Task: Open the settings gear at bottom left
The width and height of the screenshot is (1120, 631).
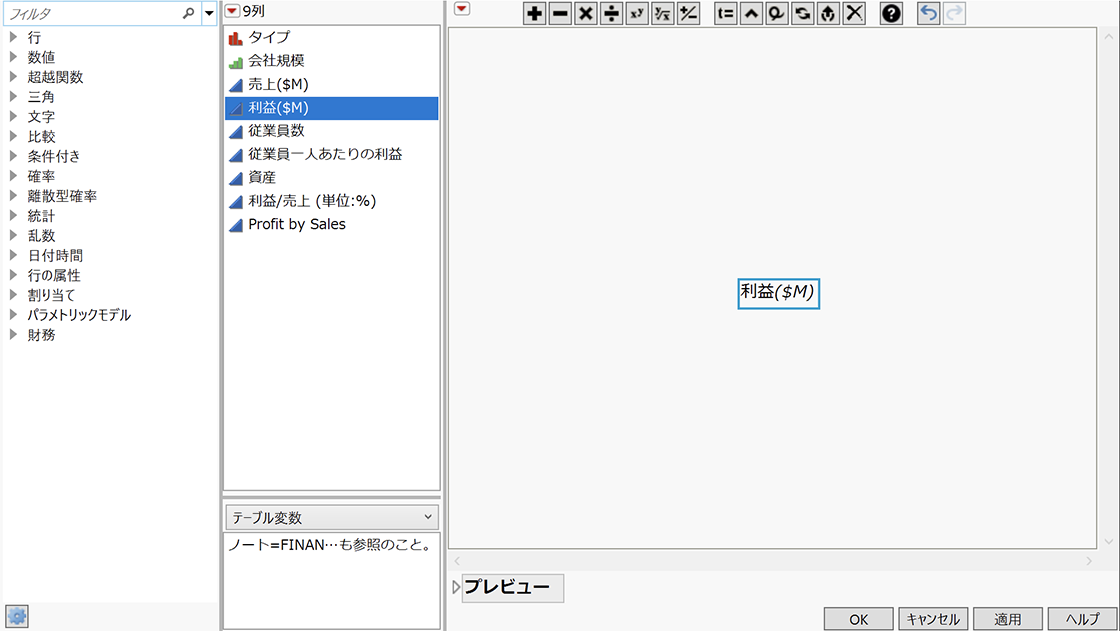Action: (17, 616)
